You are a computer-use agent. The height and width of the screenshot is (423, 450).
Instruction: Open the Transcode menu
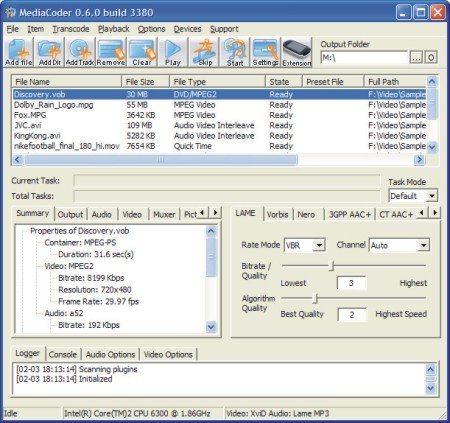[71, 29]
